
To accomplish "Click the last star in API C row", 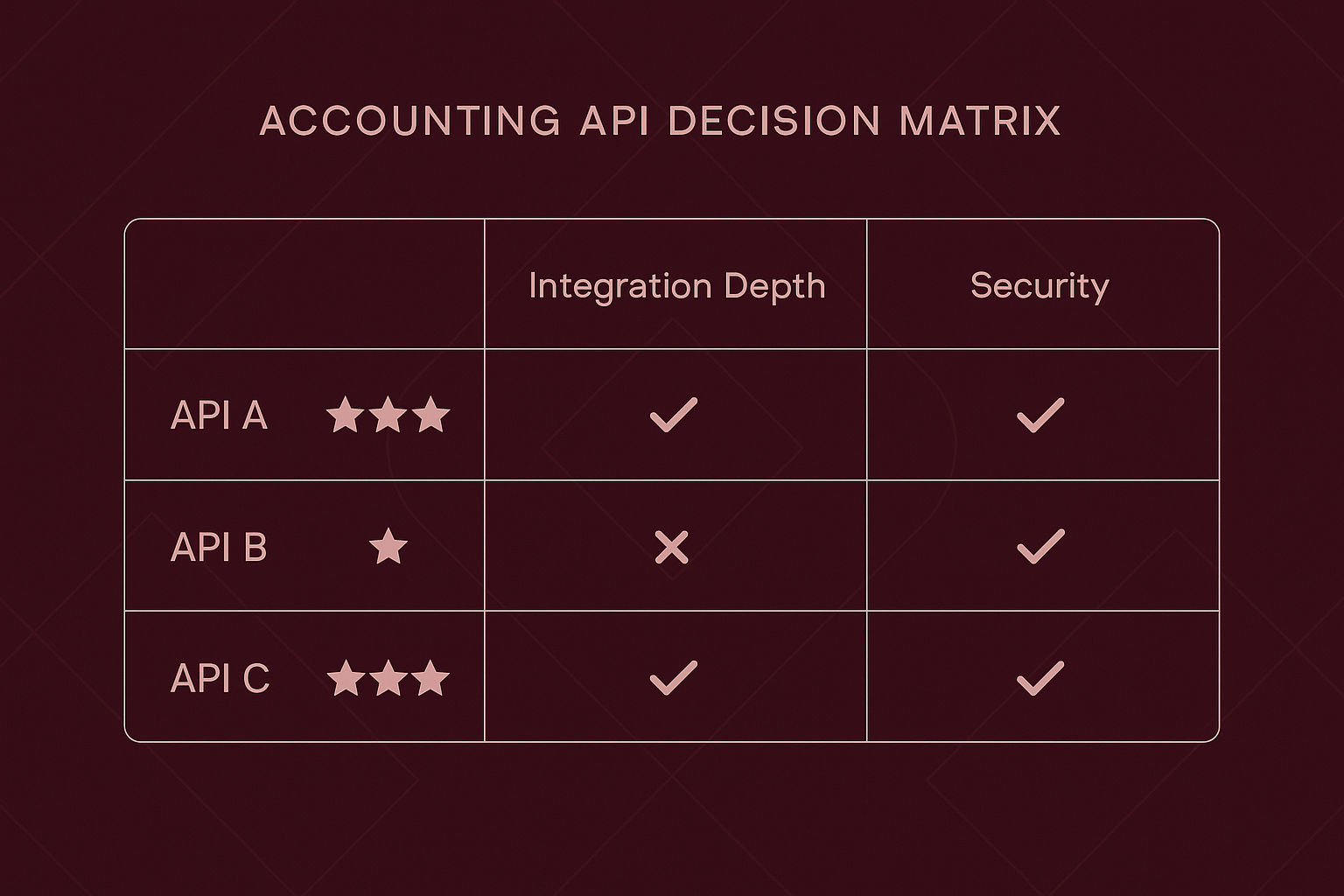I will coord(430,678).
